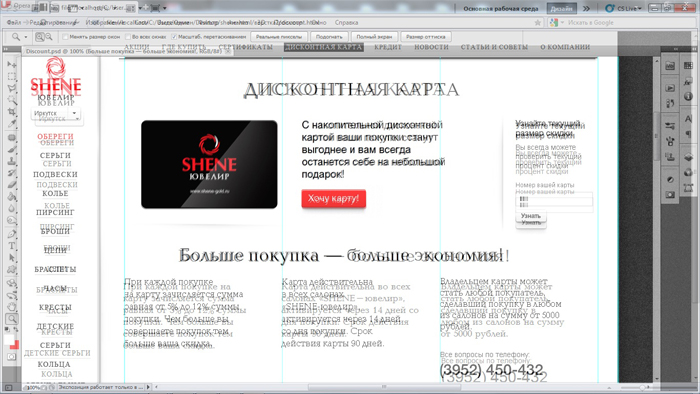Bookmark page with the star icon

pyautogui.click(x=538, y=22)
